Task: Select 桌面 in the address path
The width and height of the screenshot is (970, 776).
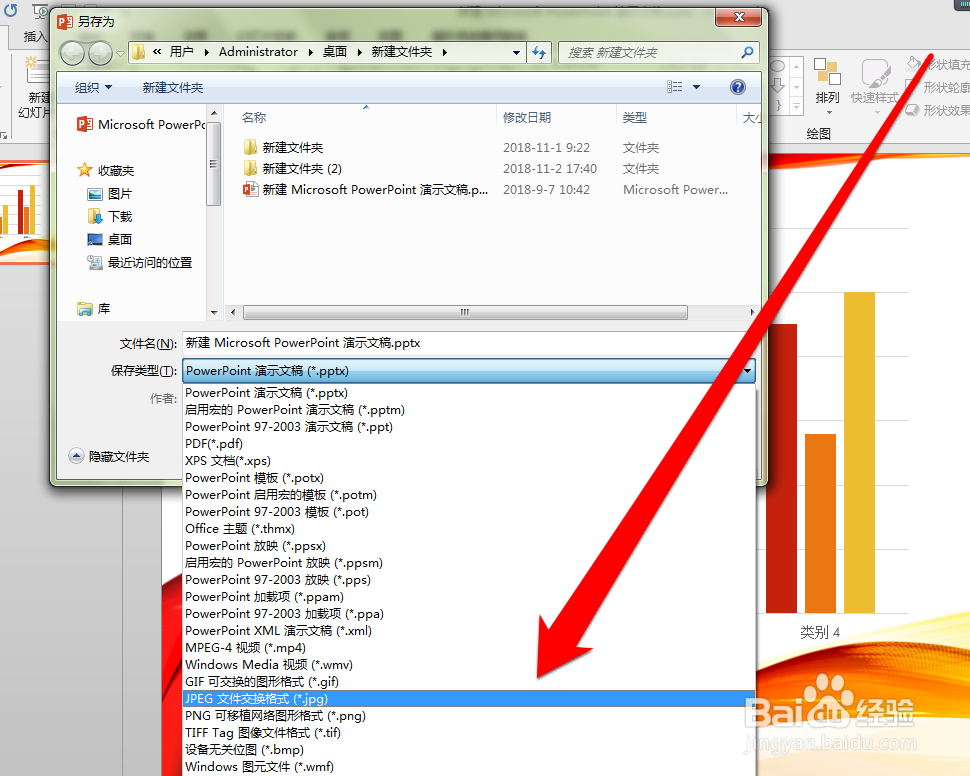Action: click(x=335, y=52)
